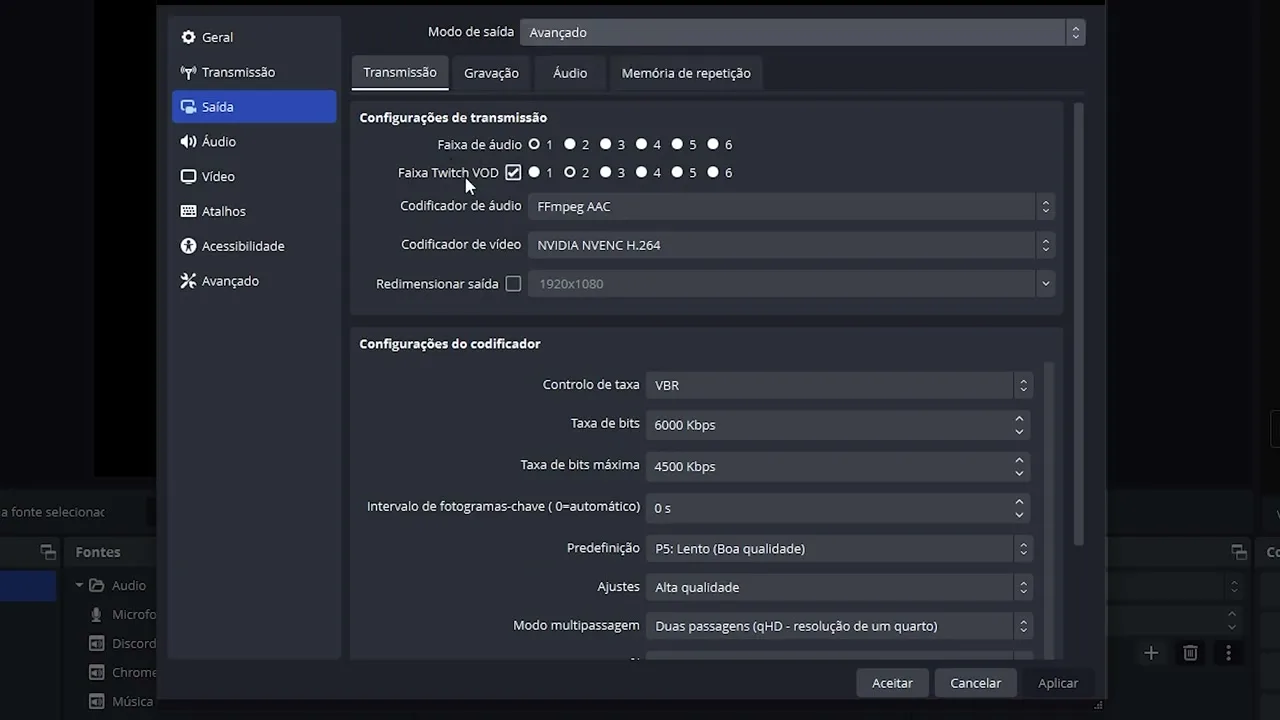This screenshot has width=1280, height=720.
Task: Select Twitch VOD track 1
Action: tap(534, 172)
